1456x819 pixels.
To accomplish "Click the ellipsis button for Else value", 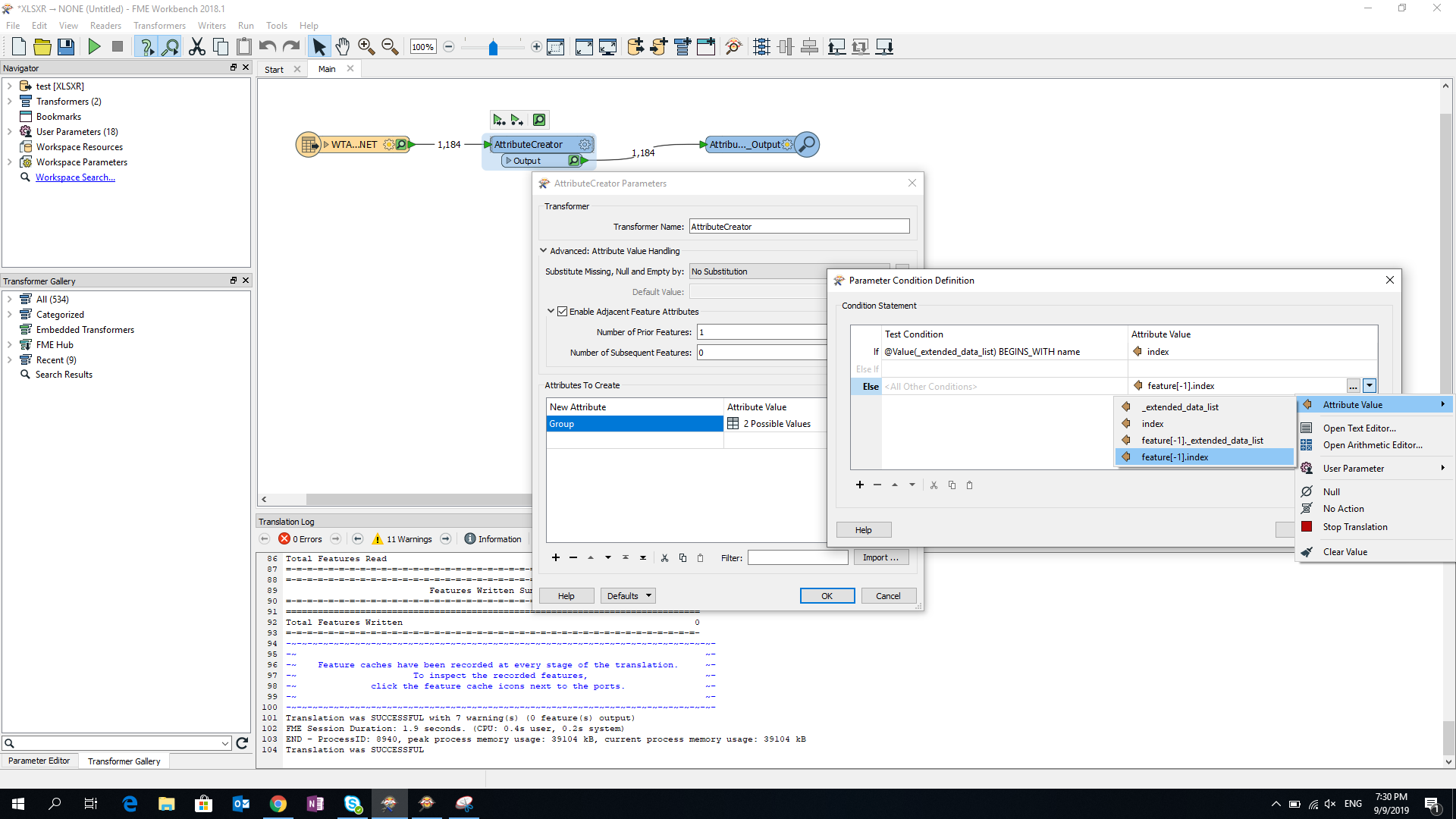I will click(1353, 386).
